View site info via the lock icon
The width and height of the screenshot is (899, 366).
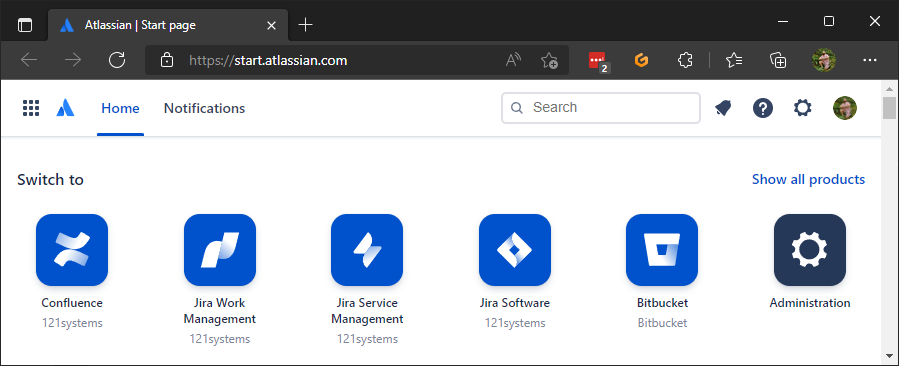coord(167,60)
